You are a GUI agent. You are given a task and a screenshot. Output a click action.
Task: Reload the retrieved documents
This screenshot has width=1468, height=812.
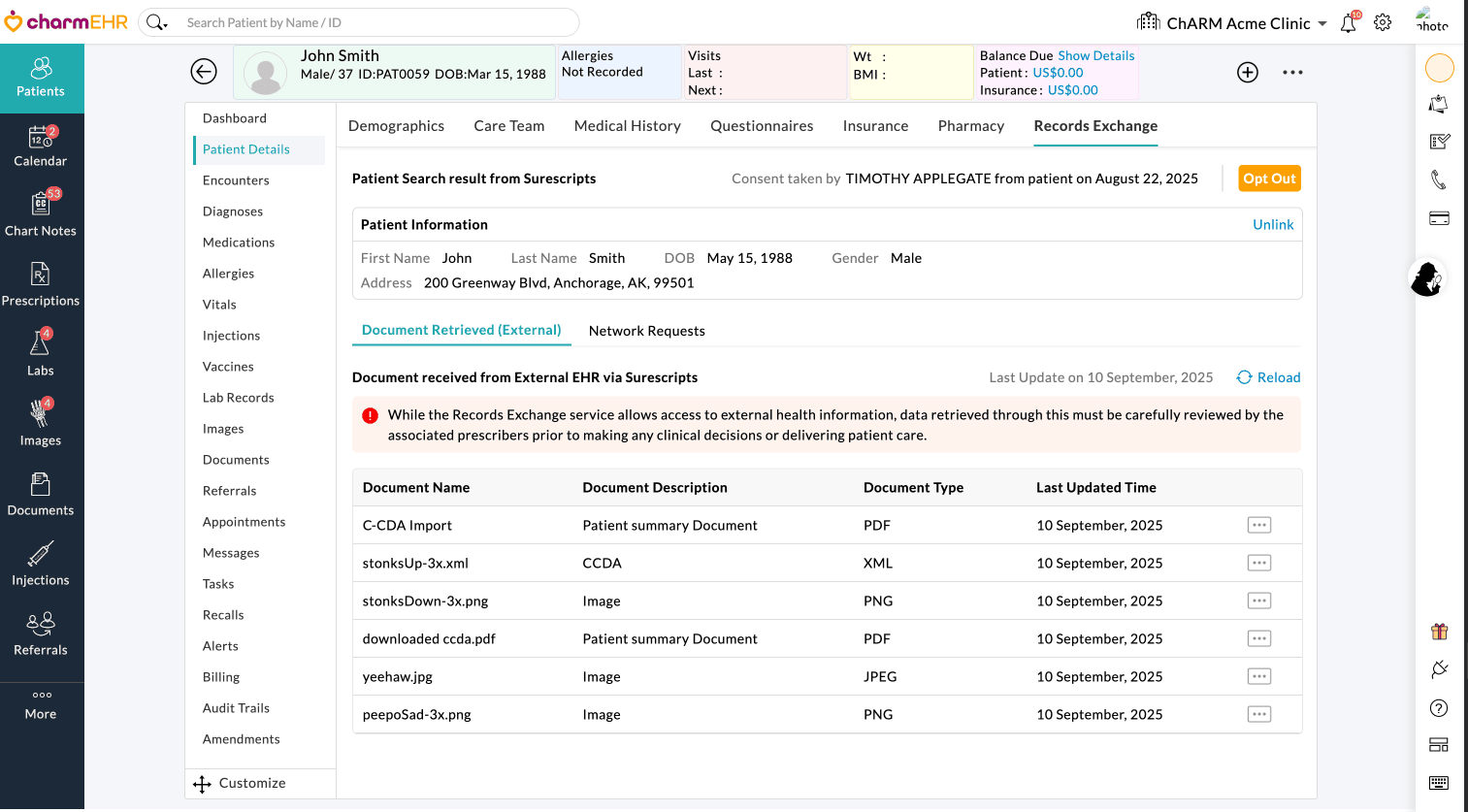click(x=1269, y=377)
